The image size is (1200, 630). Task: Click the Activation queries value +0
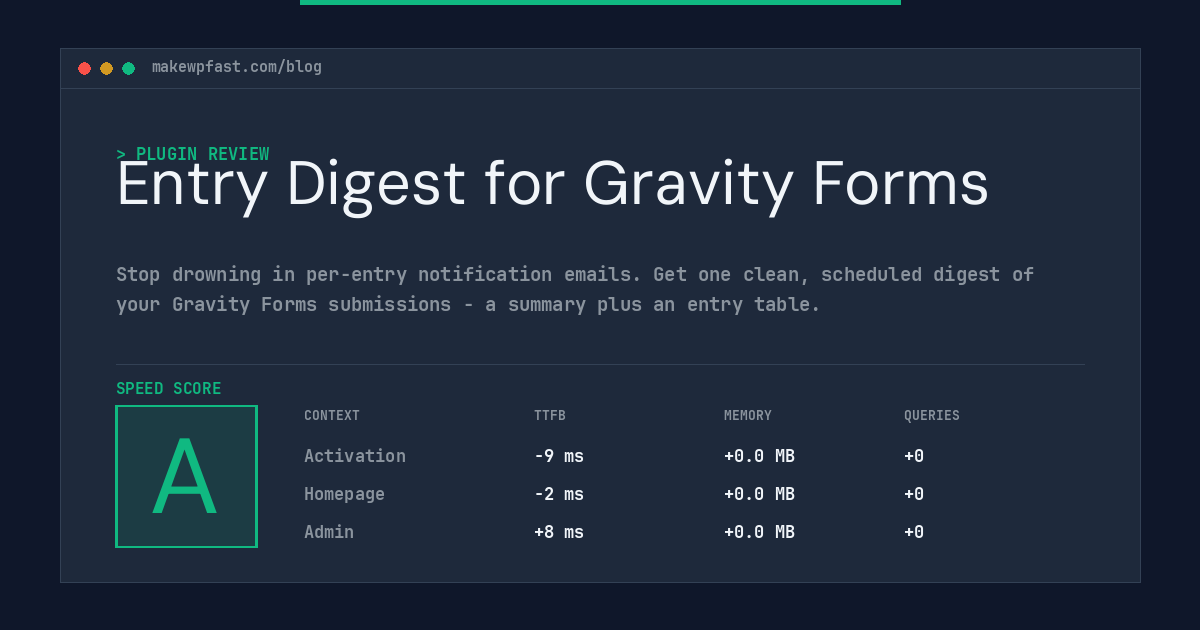coord(914,456)
